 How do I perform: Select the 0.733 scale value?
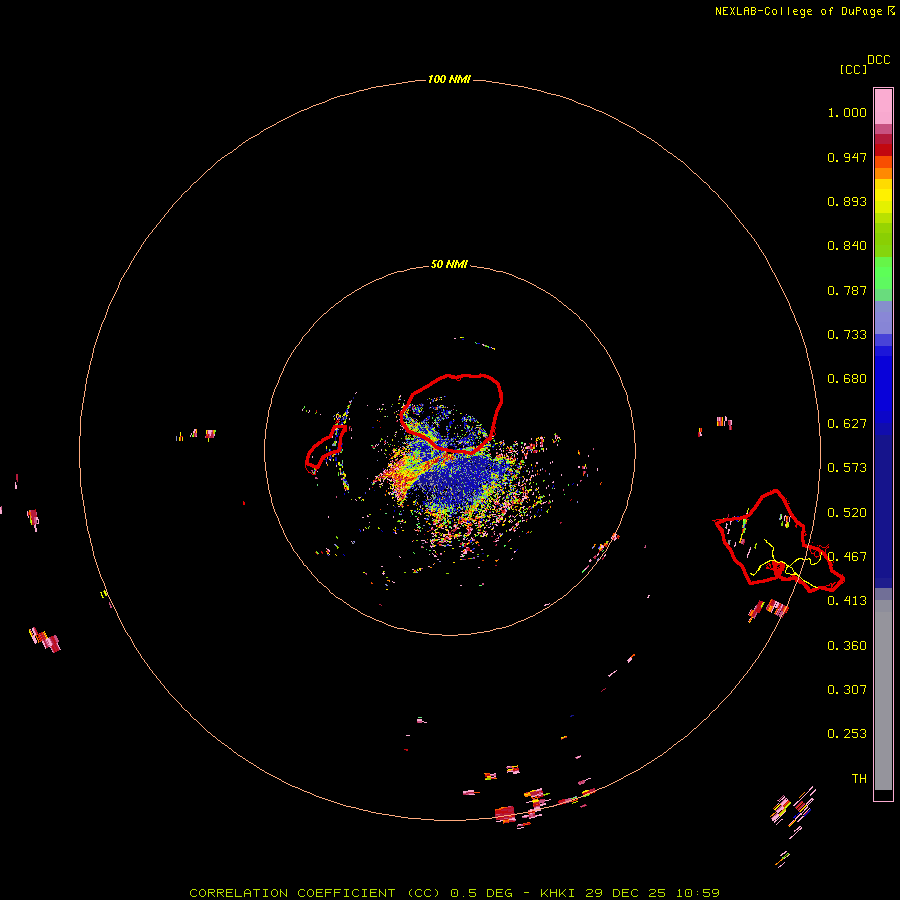[x=847, y=335]
